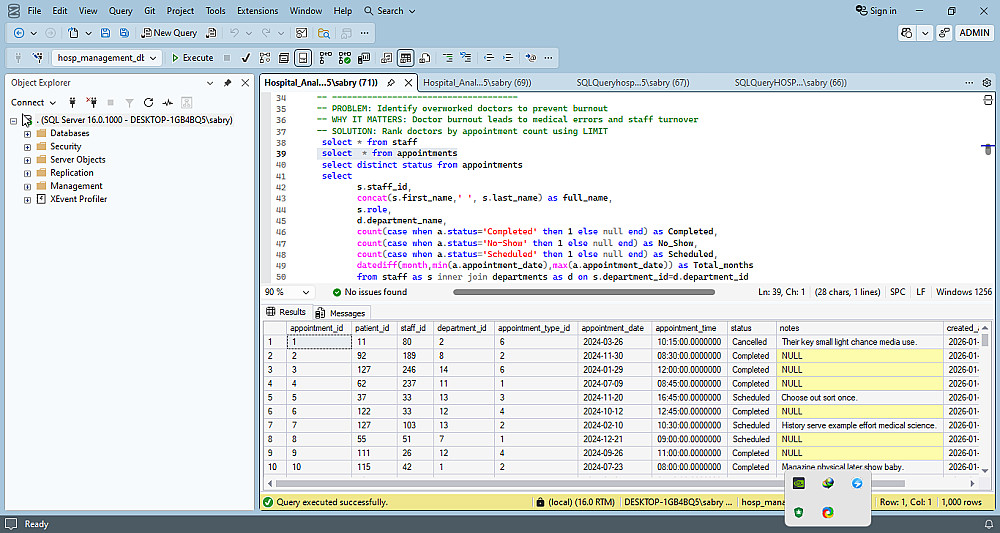The width and height of the screenshot is (1000, 533).
Task: Click the Save file icon
Action: [x=104, y=33]
